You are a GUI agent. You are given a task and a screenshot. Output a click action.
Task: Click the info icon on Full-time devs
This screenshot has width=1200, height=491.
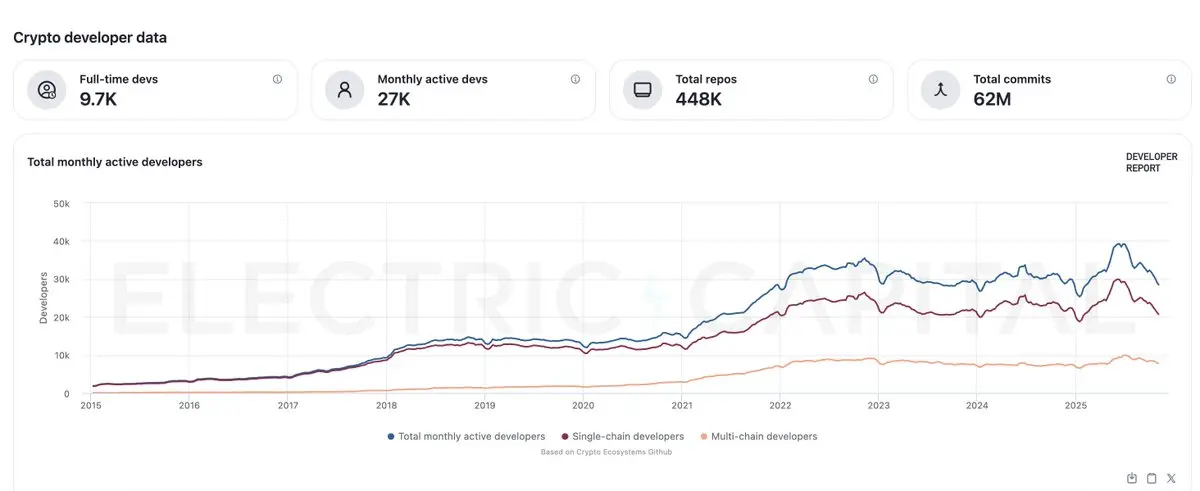pos(277,79)
